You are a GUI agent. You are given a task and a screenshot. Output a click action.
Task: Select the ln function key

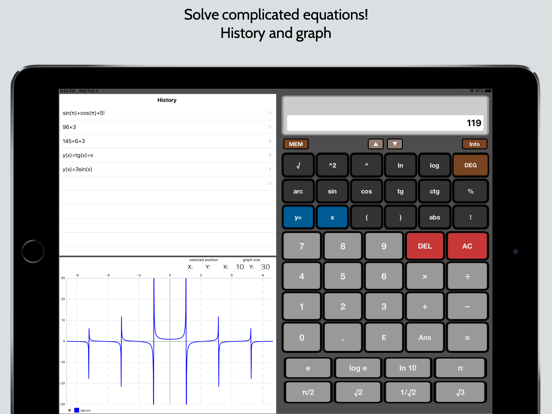tap(400, 165)
